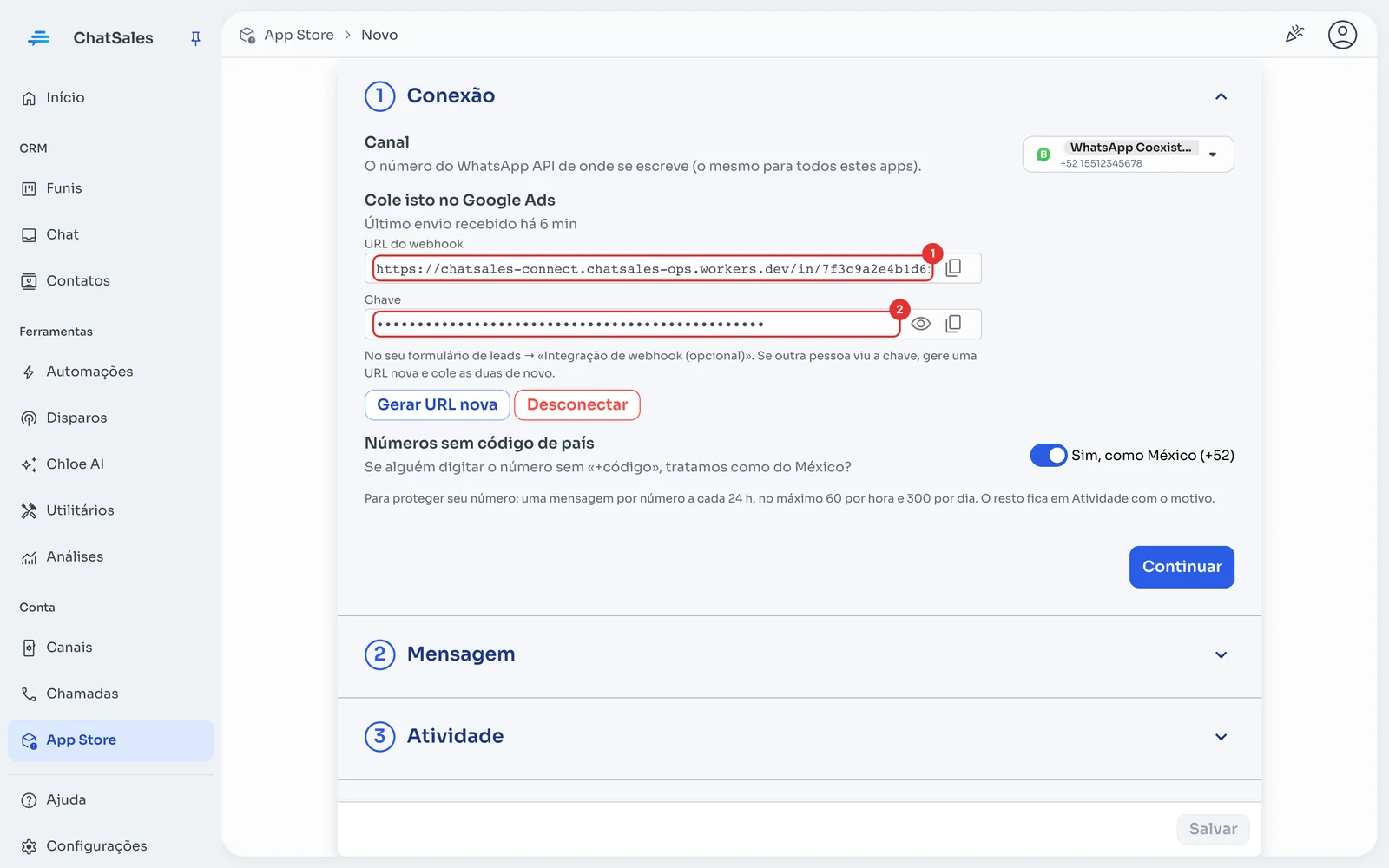
Task: Collapse the Conexão section
Action: pos(1221,96)
